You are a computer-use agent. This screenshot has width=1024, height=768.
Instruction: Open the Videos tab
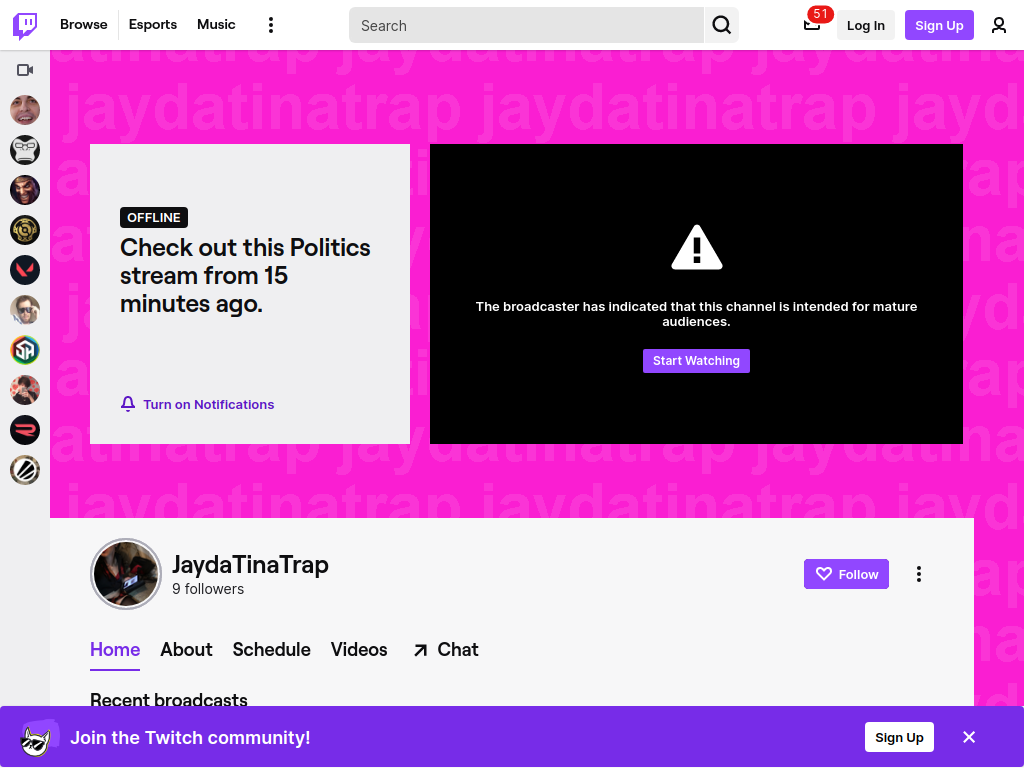coord(359,650)
